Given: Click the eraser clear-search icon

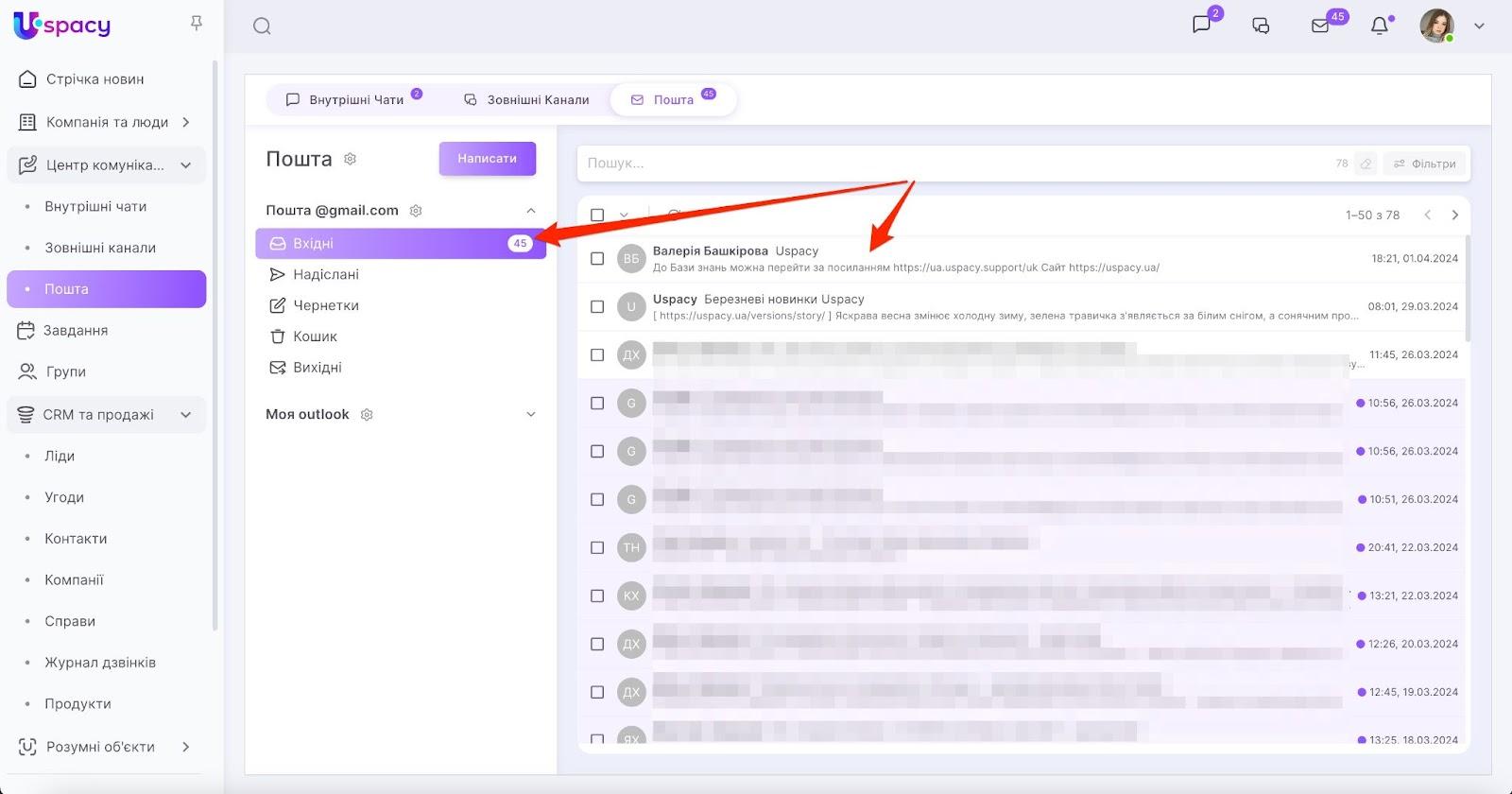Looking at the screenshot, I should (1366, 164).
